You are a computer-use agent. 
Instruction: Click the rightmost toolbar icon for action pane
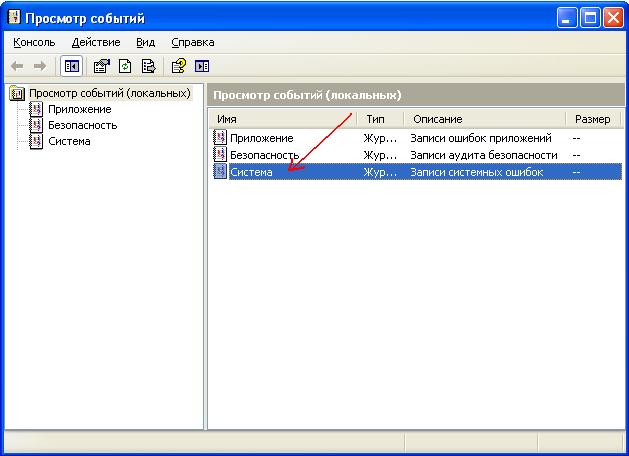[x=202, y=66]
